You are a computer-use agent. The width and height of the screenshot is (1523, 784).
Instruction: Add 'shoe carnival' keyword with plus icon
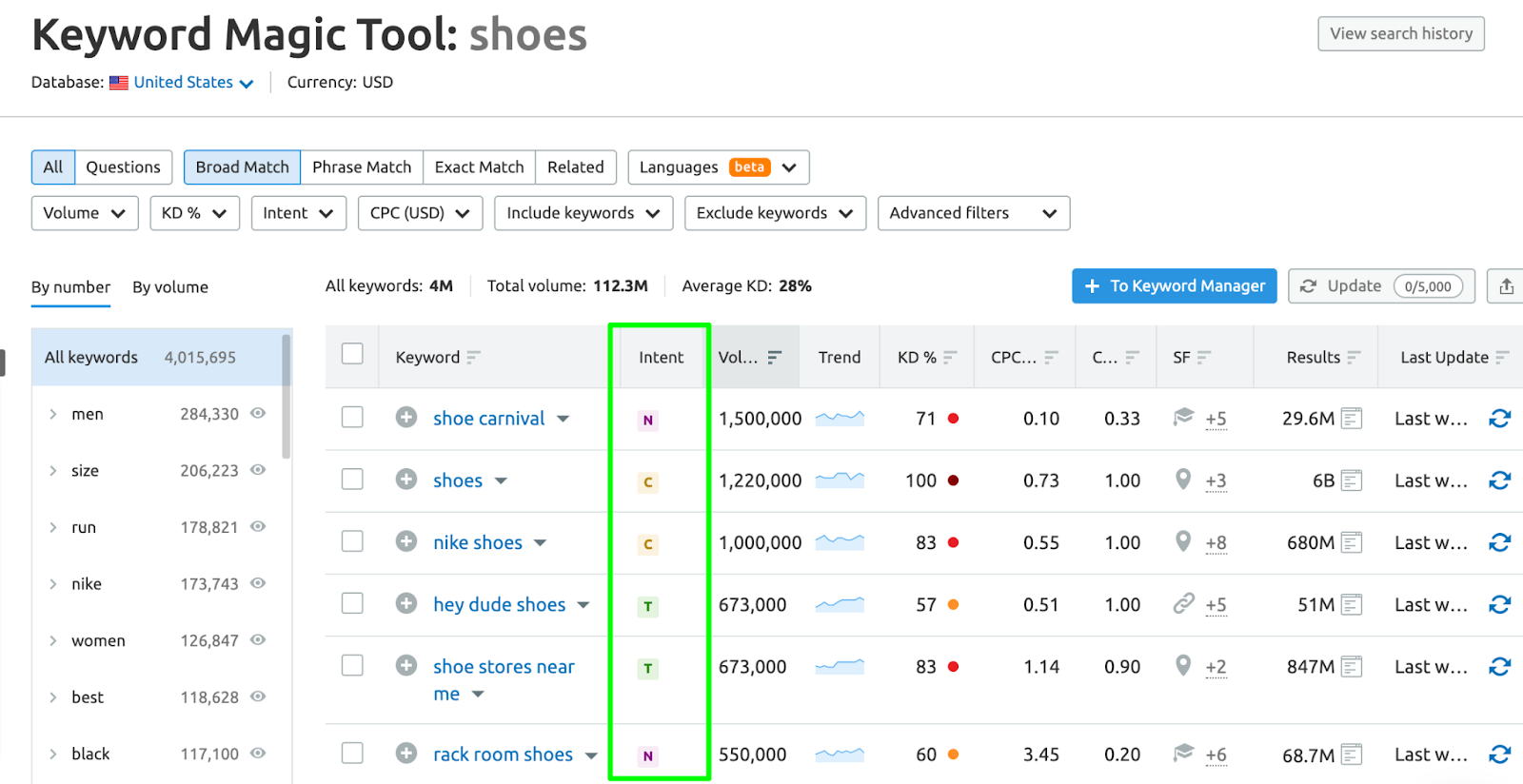406,417
